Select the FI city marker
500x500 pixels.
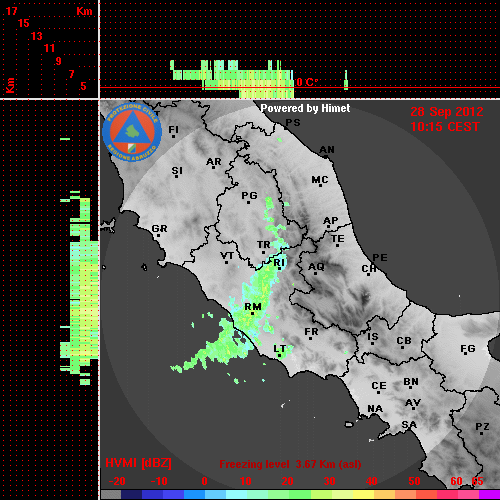[x=173, y=136]
